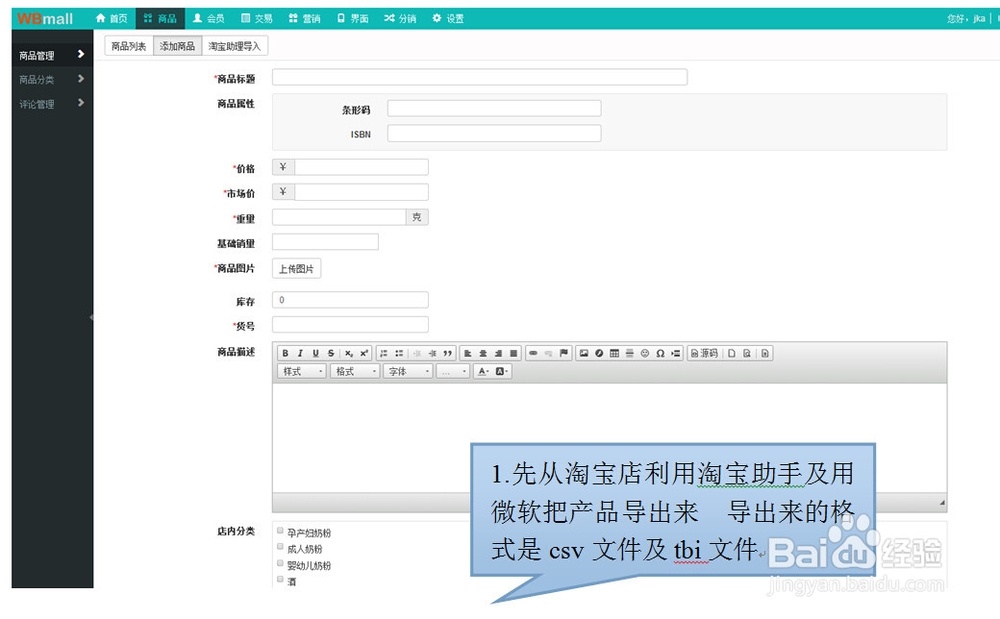Insert special character Ω in editor
Viewport: 1000px width, 619px height.
(x=661, y=353)
